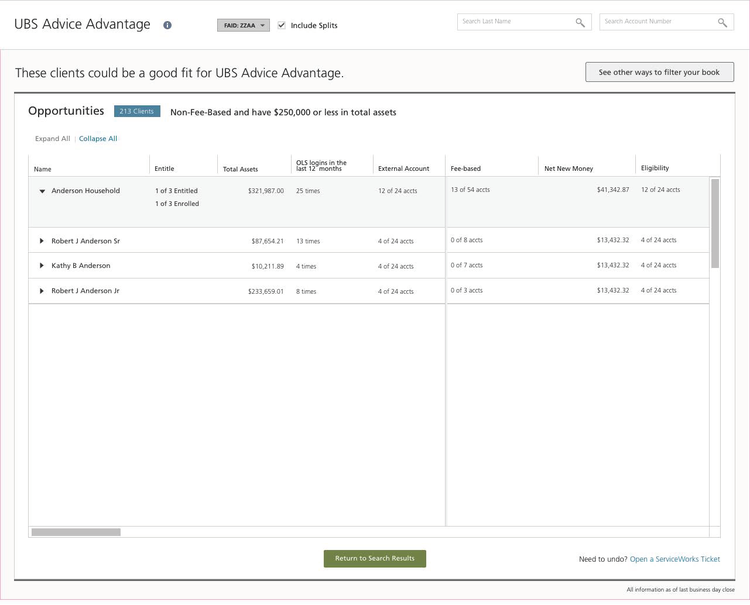Collapse the Anderson Household row

[42, 191]
